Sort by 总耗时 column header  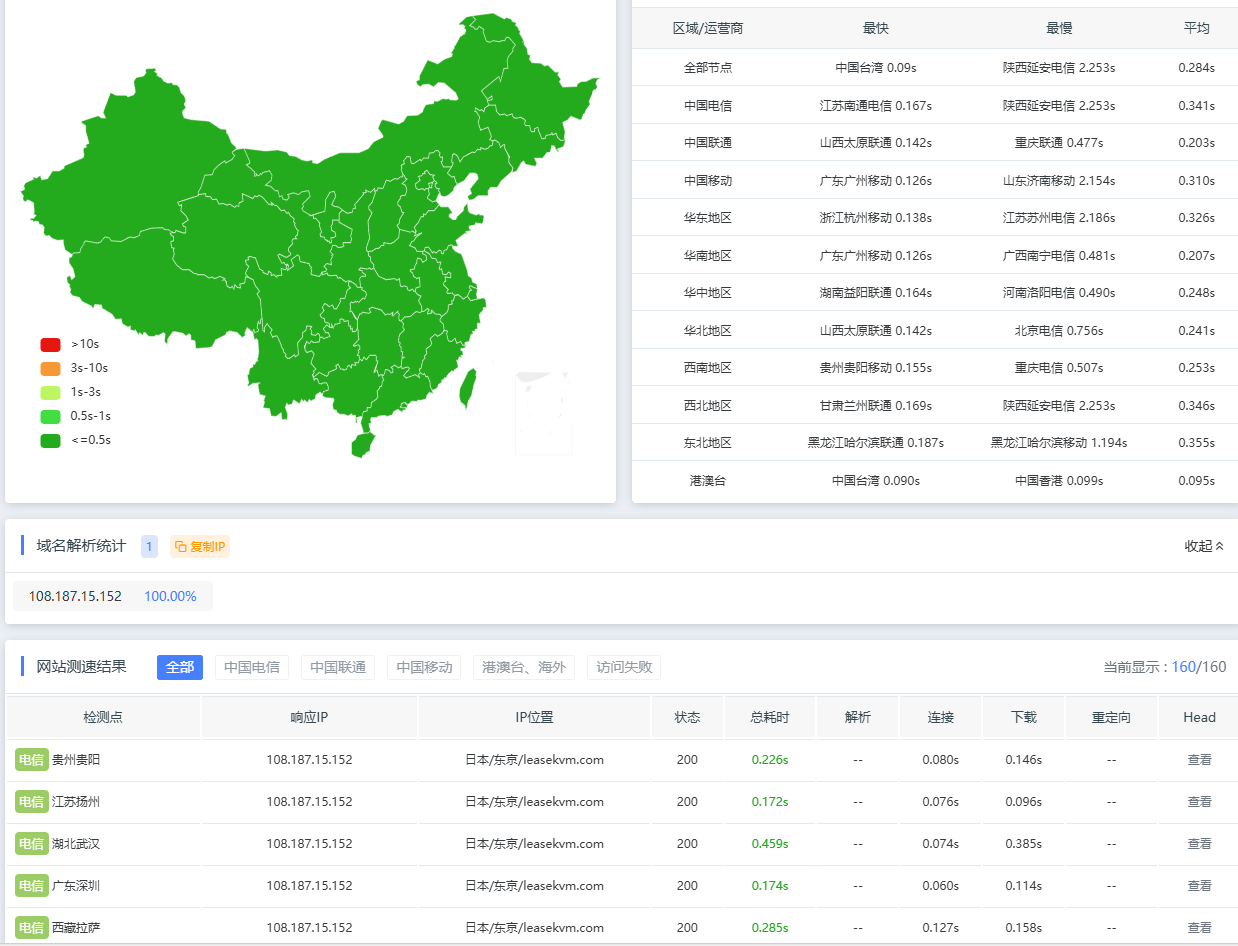tap(770, 717)
